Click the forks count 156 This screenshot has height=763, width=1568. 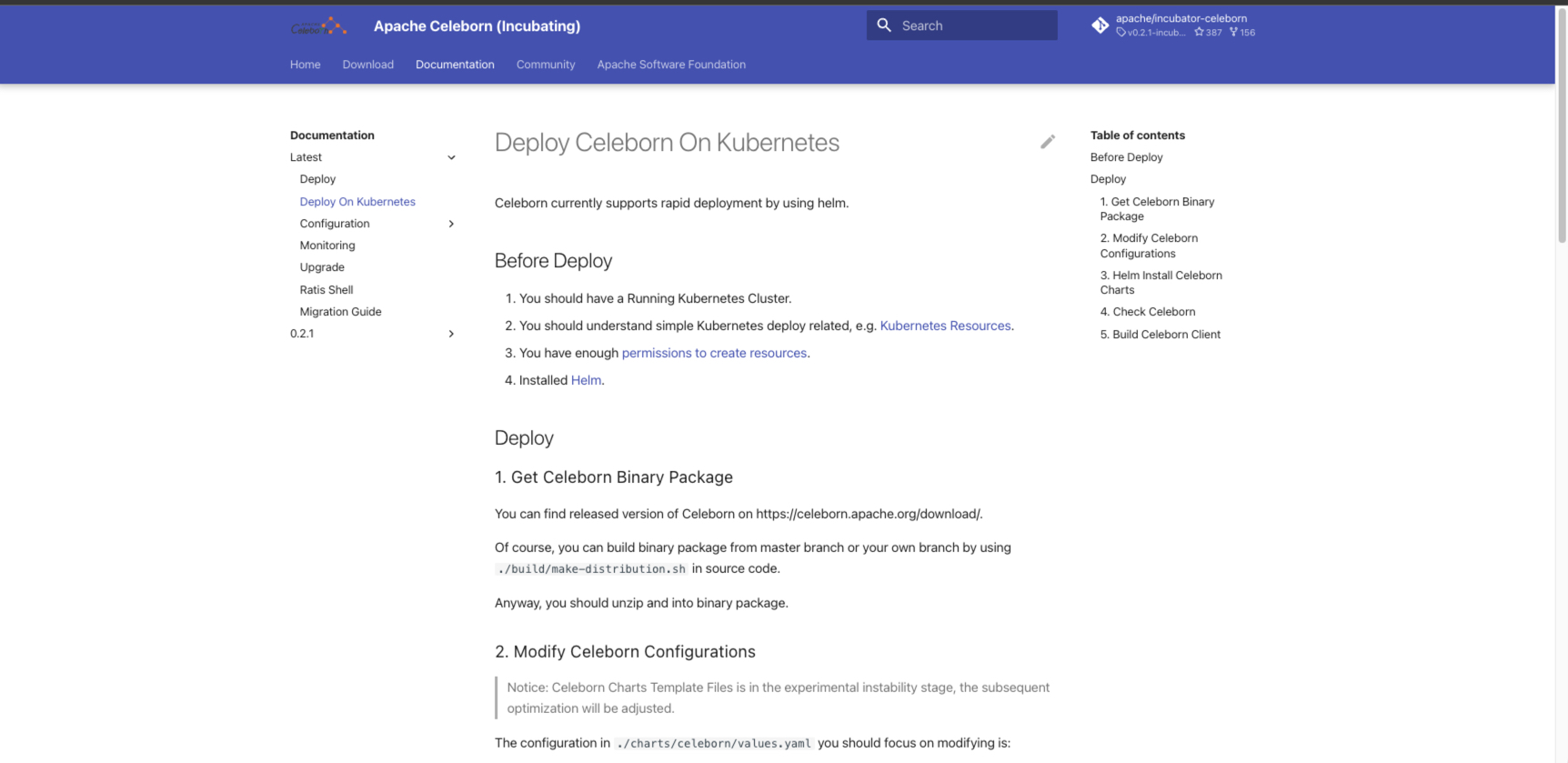pos(1242,33)
